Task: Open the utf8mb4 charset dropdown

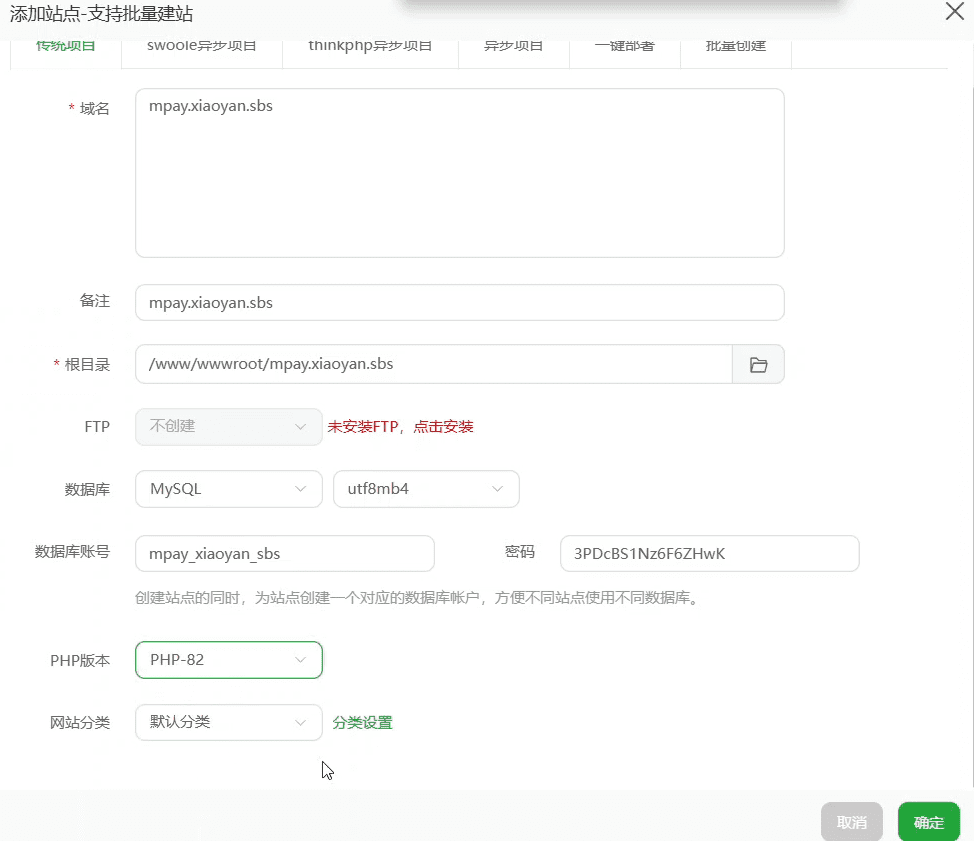Action: (x=426, y=489)
